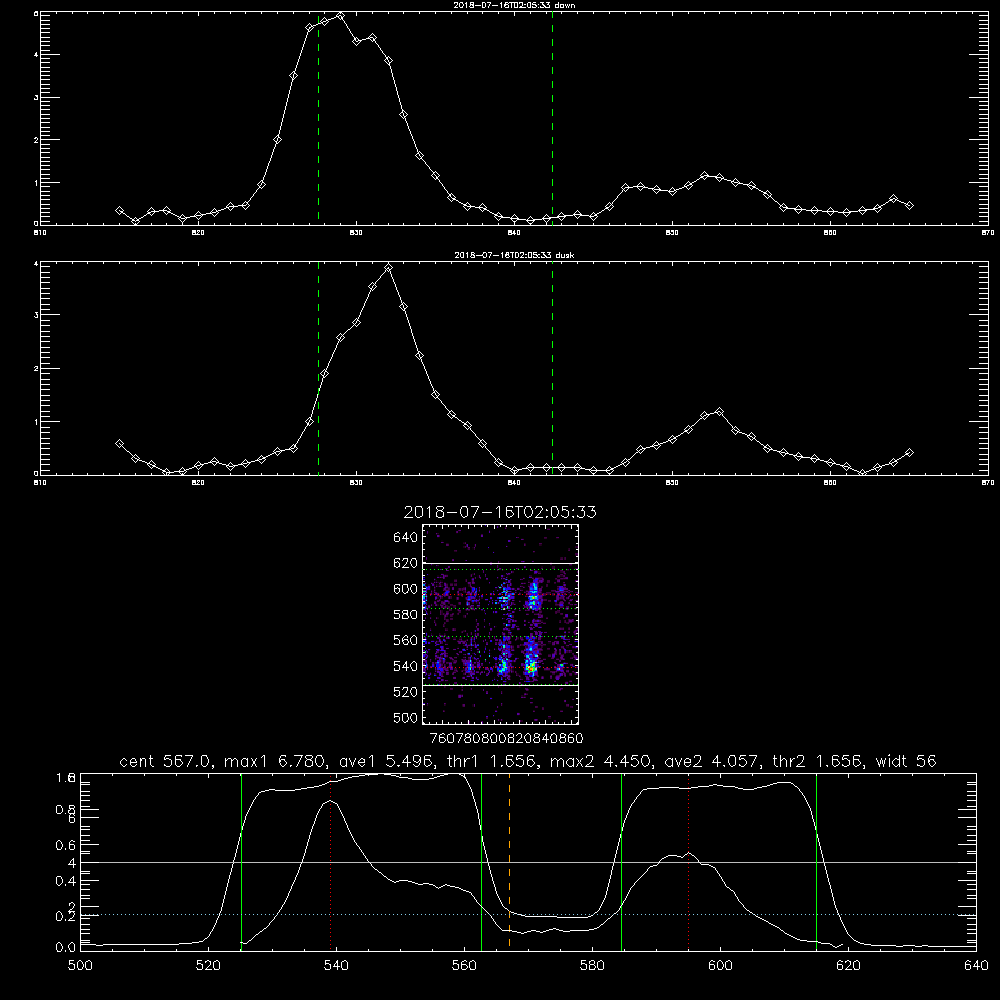Click the '520' label on spectral image y-axis
Image resolution: width=1000 pixels, height=1000 pixels.
tap(406, 691)
